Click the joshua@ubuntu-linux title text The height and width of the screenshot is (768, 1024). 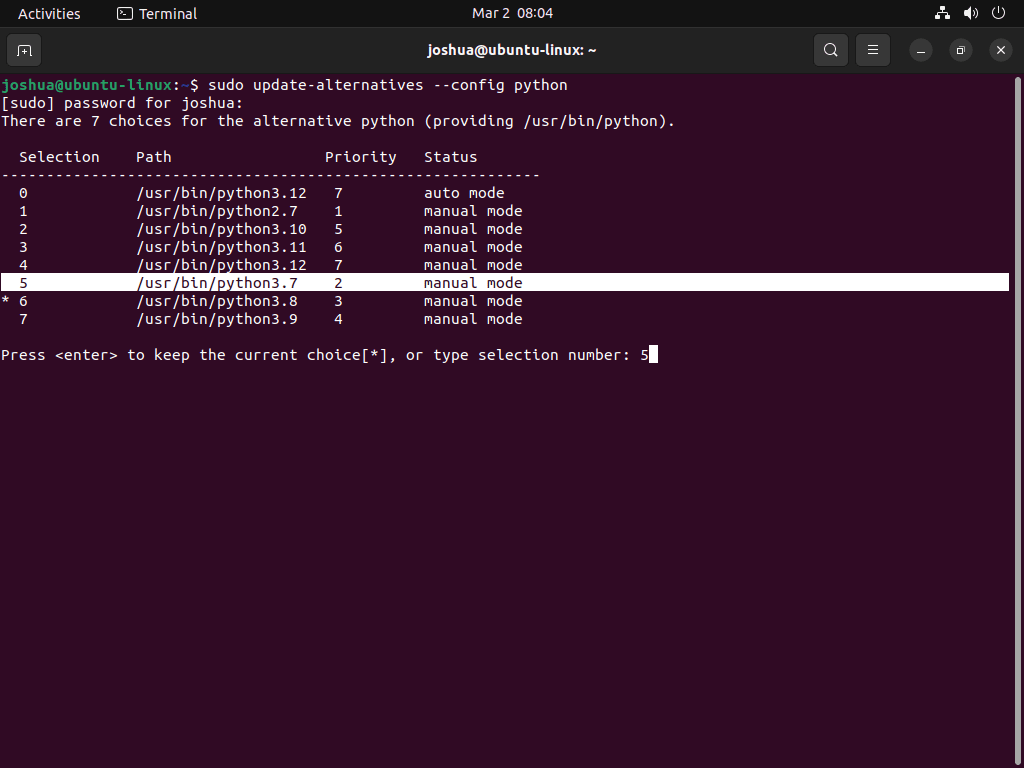click(512, 50)
